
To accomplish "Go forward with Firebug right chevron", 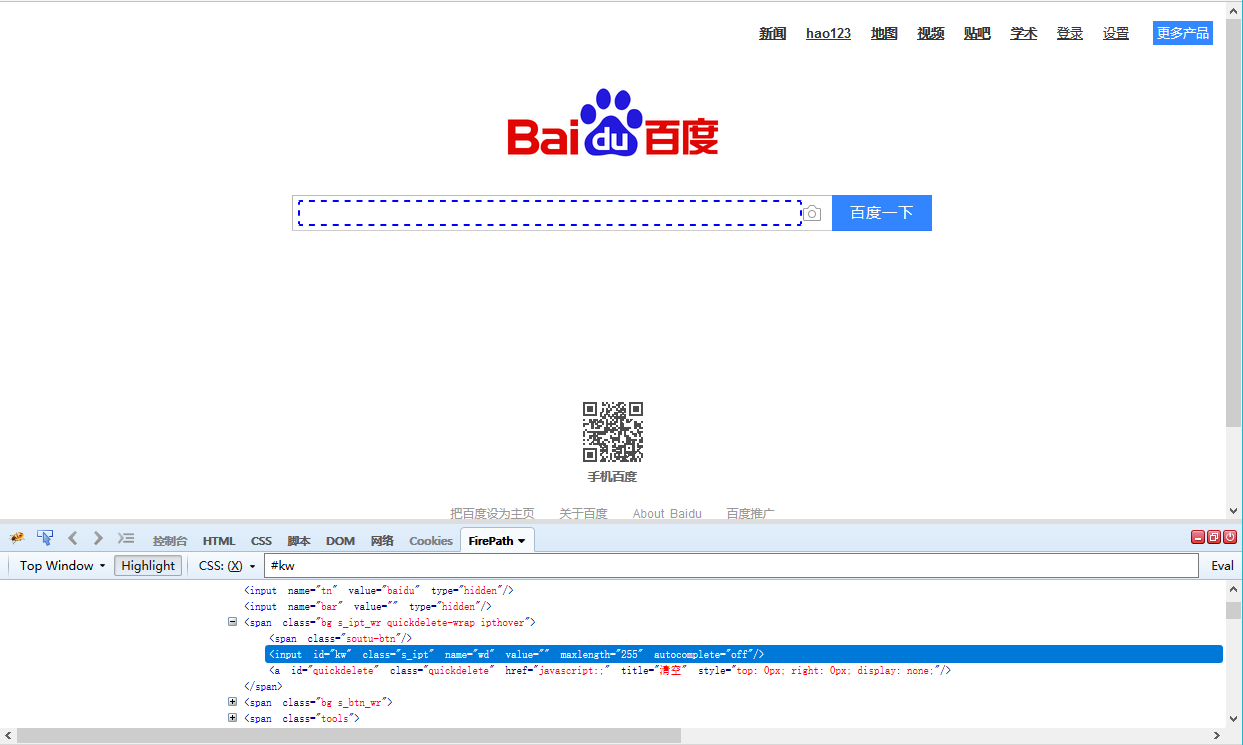I will pos(98,538).
